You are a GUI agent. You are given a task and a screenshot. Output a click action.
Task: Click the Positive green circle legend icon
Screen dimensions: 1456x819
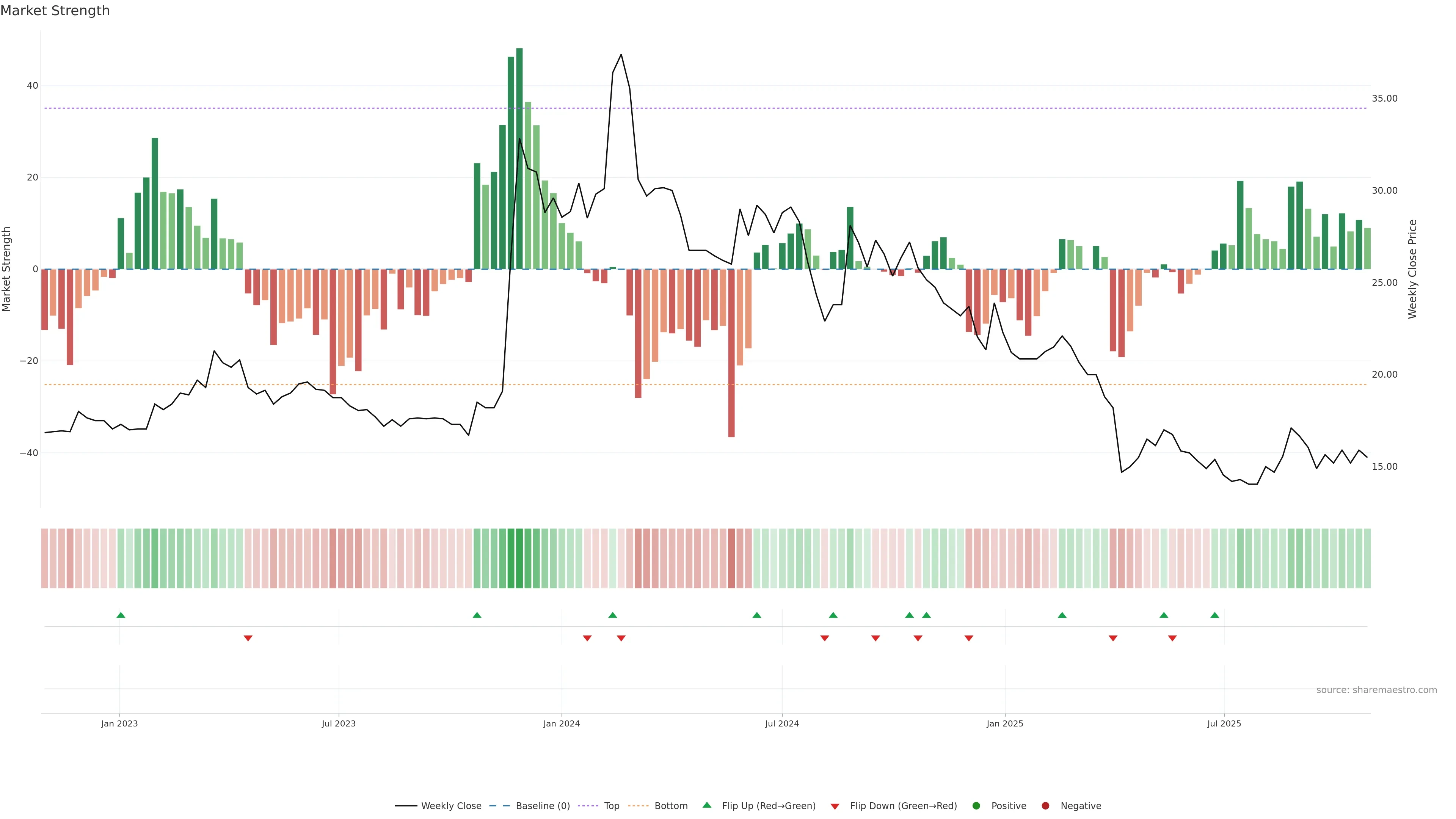pos(976,806)
